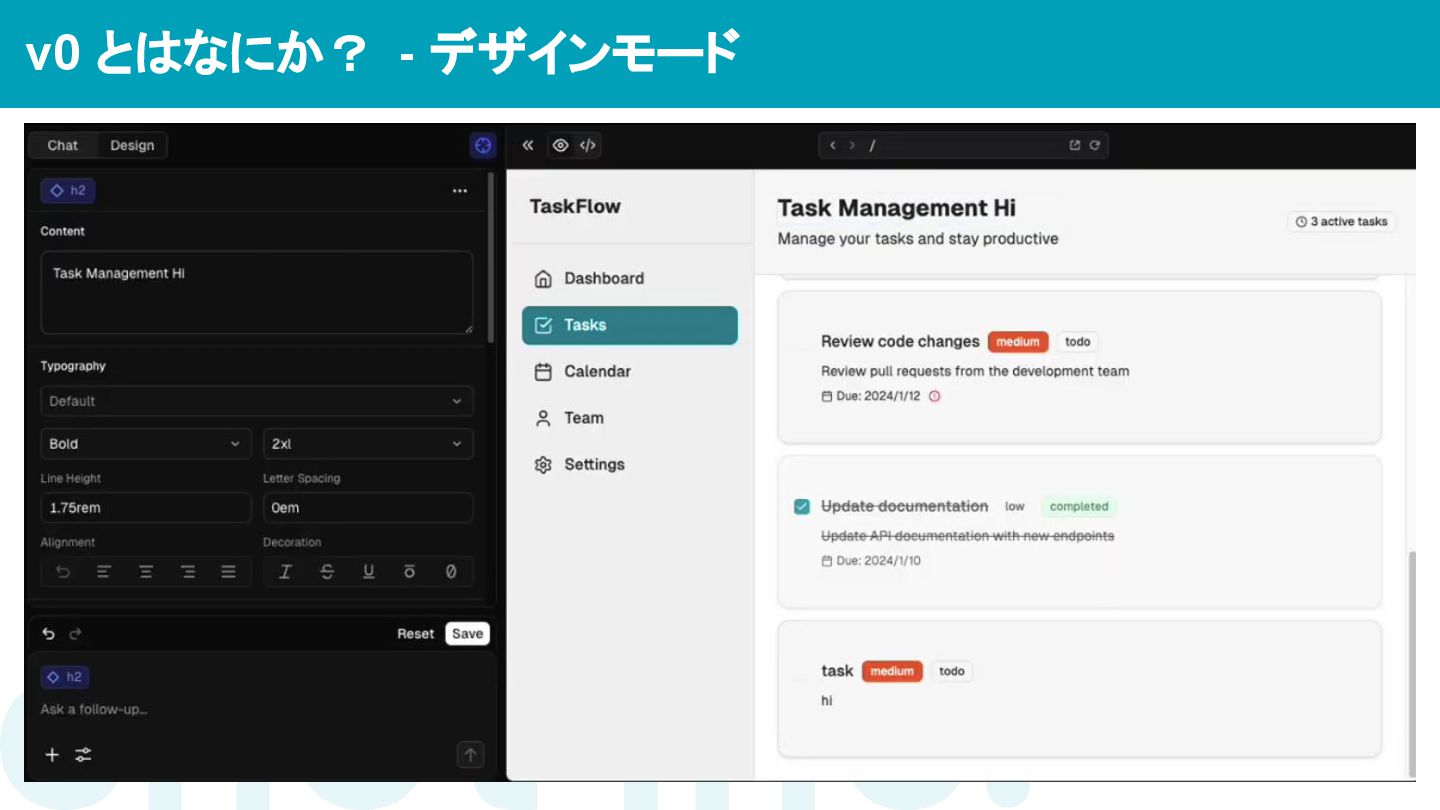1440x810 pixels.
Task: Send the follow-up with arrow button
Action: (x=471, y=755)
